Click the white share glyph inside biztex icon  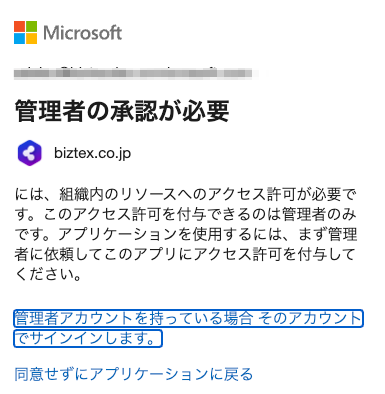(x=29, y=153)
